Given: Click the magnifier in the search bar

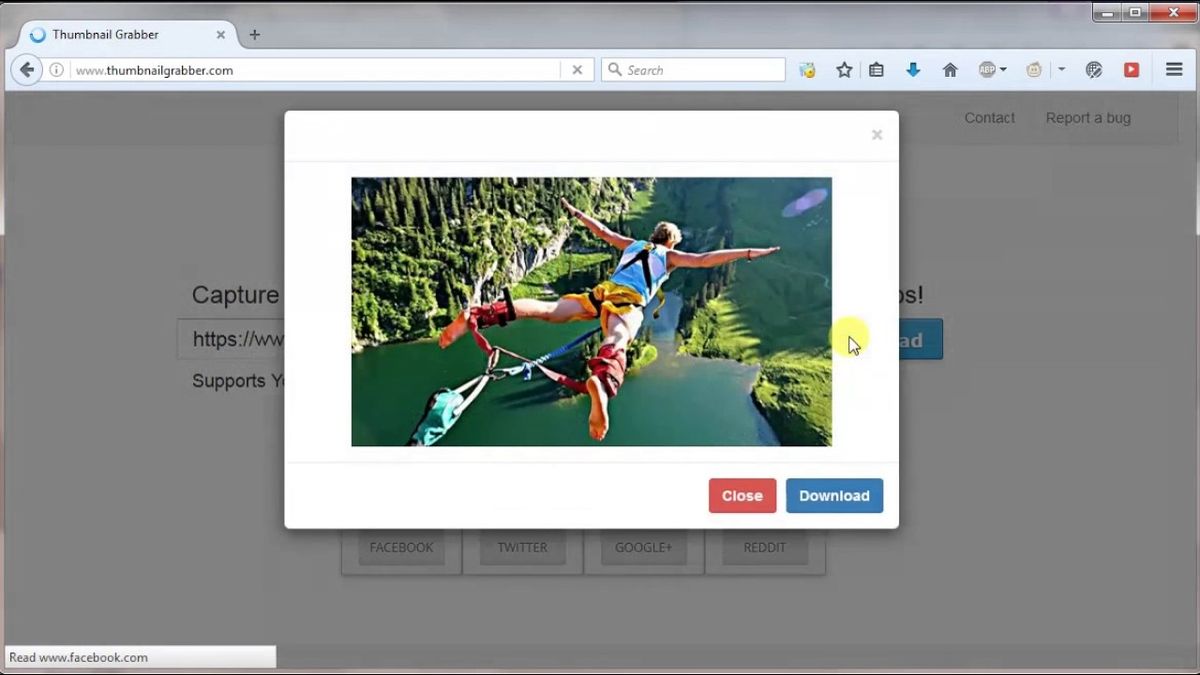Looking at the screenshot, I should 614,69.
